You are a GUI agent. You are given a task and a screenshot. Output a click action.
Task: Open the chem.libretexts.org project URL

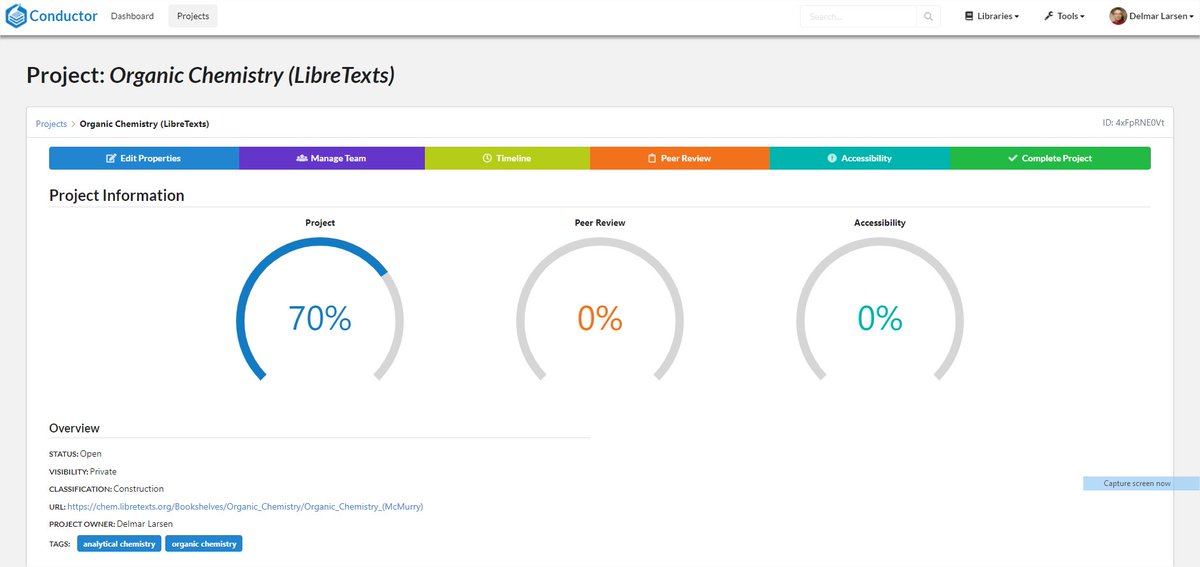click(245, 507)
